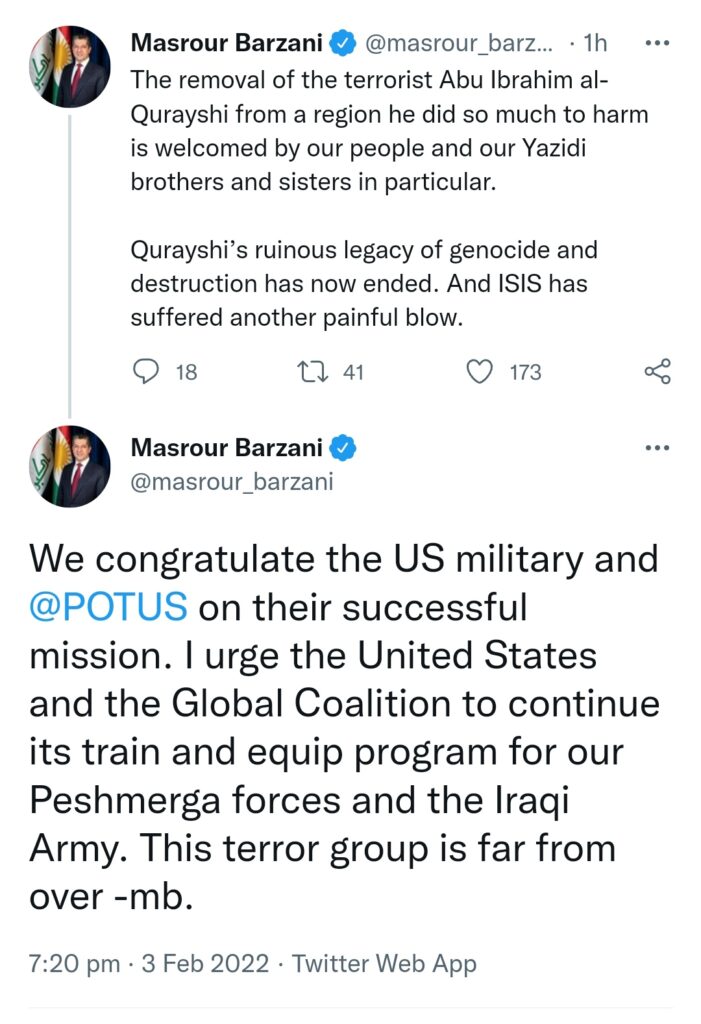Screen dimensions: 701x1024
Task: Click the 1h timestamp on first tweet
Action: (595, 44)
